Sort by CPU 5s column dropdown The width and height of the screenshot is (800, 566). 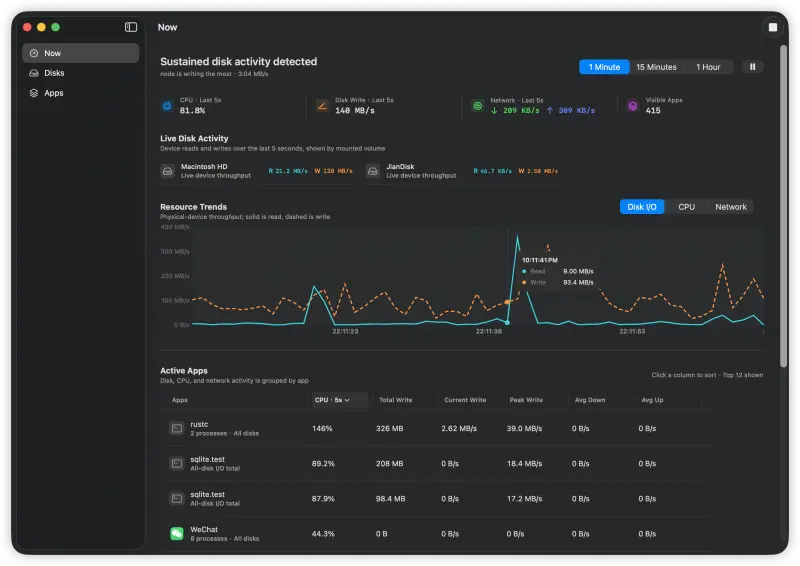click(339, 400)
